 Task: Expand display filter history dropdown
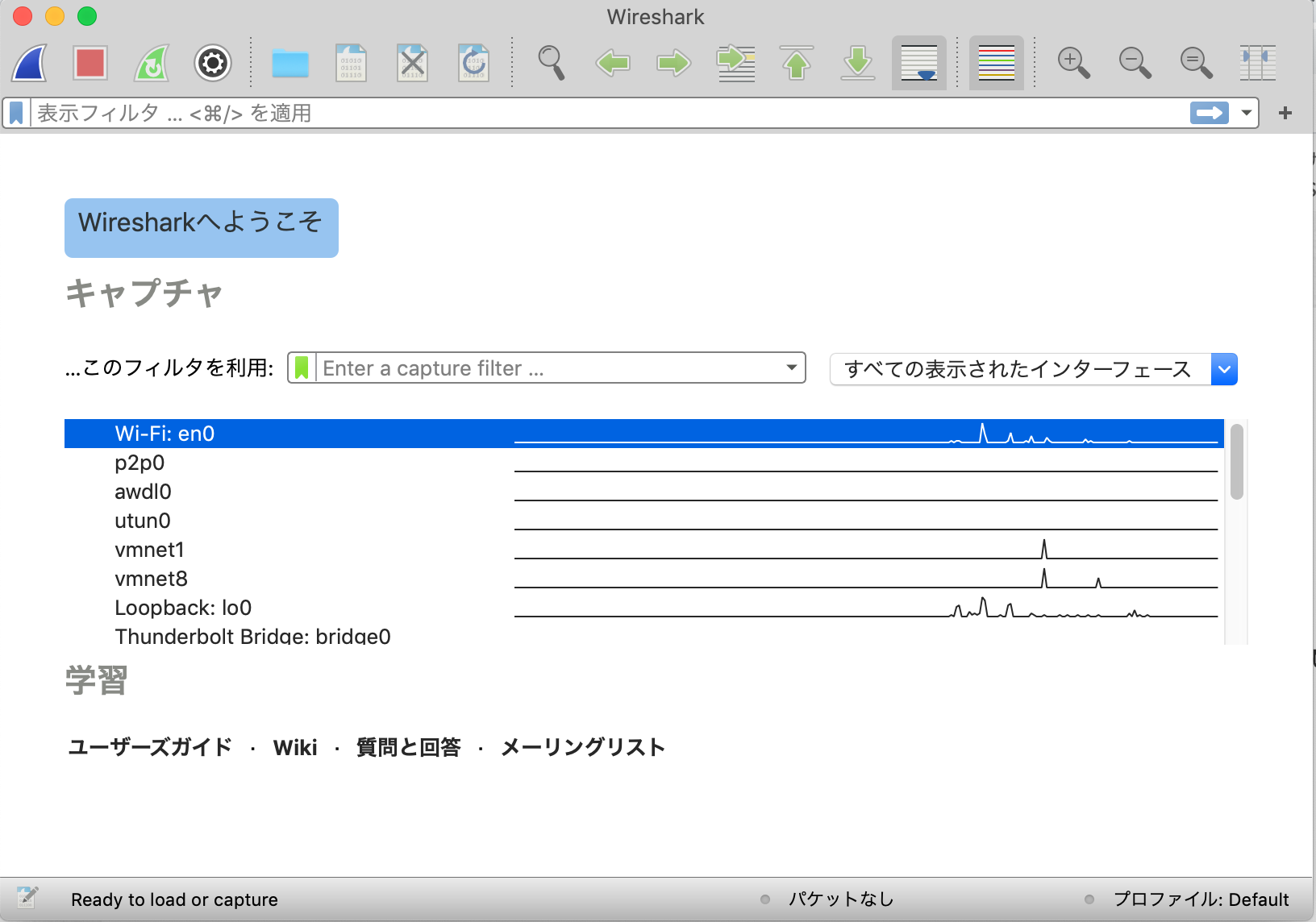pyautogui.click(x=1247, y=113)
